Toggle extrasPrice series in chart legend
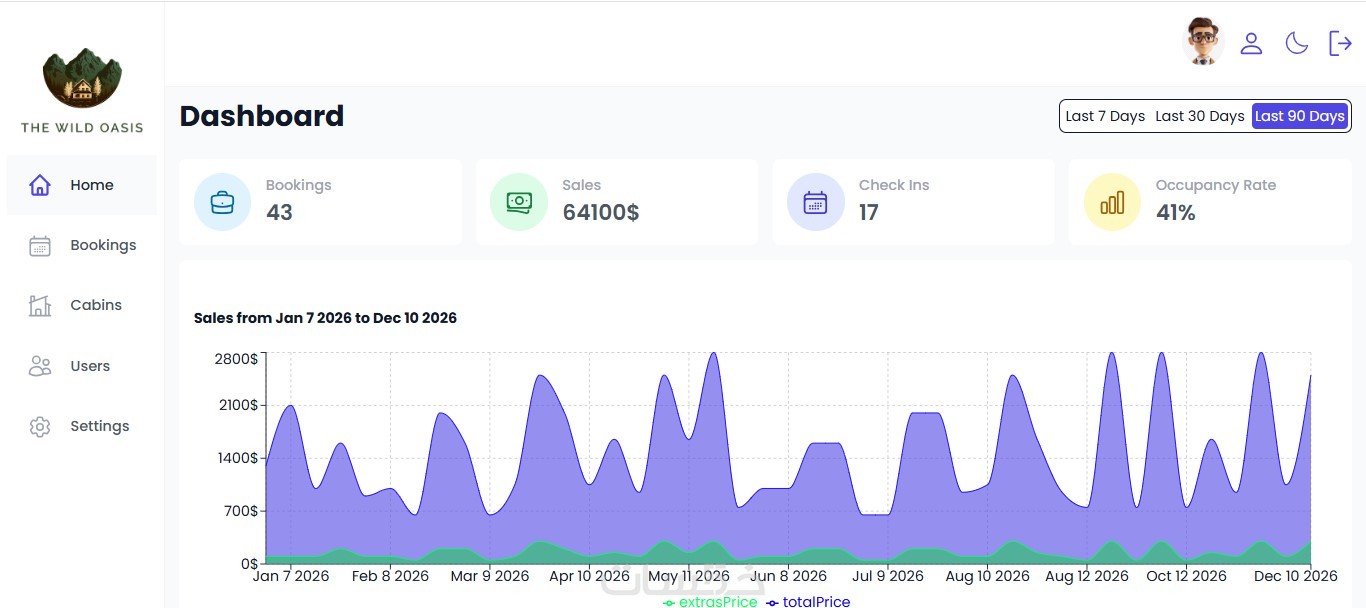Viewport: 1366px width, 608px height. pos(710,602)
